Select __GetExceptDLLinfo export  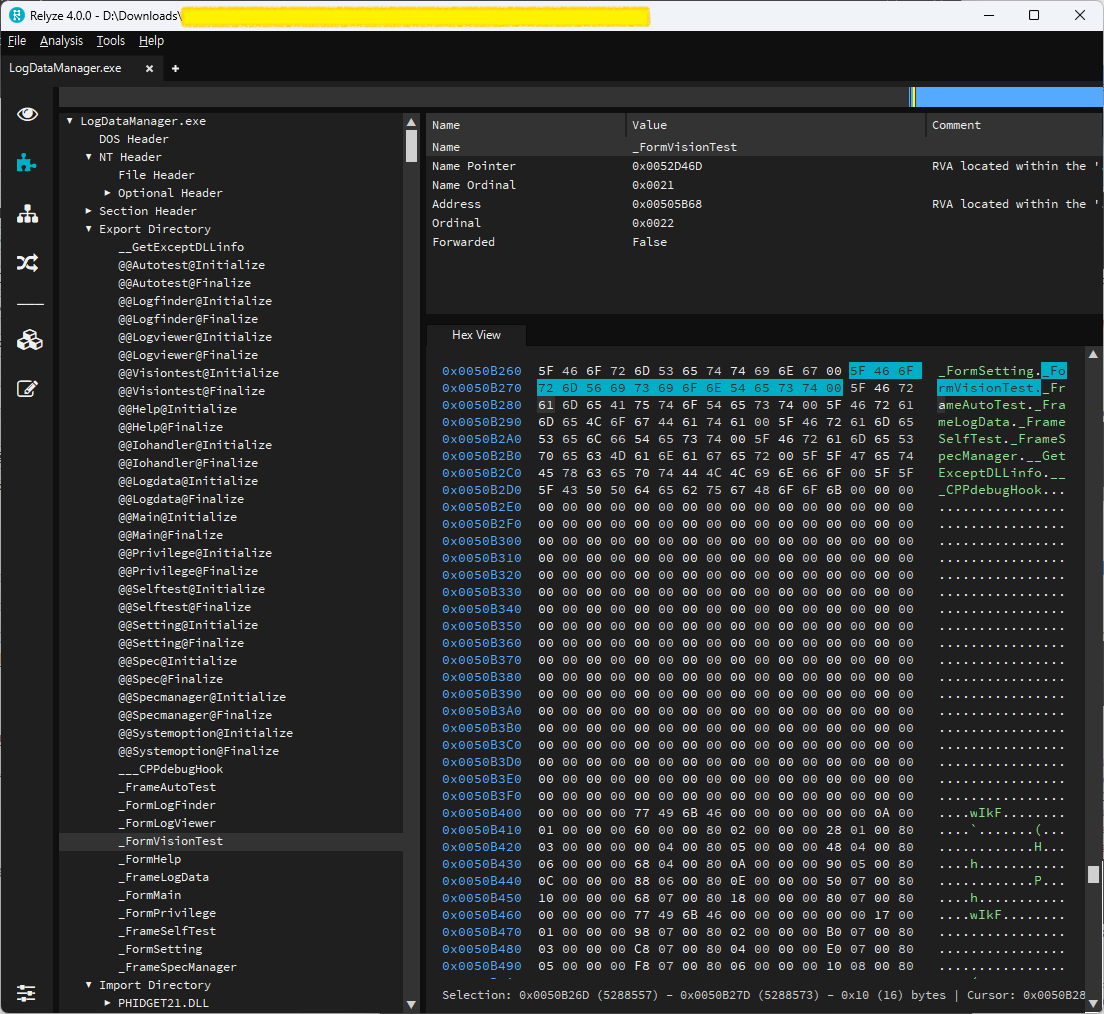[181, 247]
